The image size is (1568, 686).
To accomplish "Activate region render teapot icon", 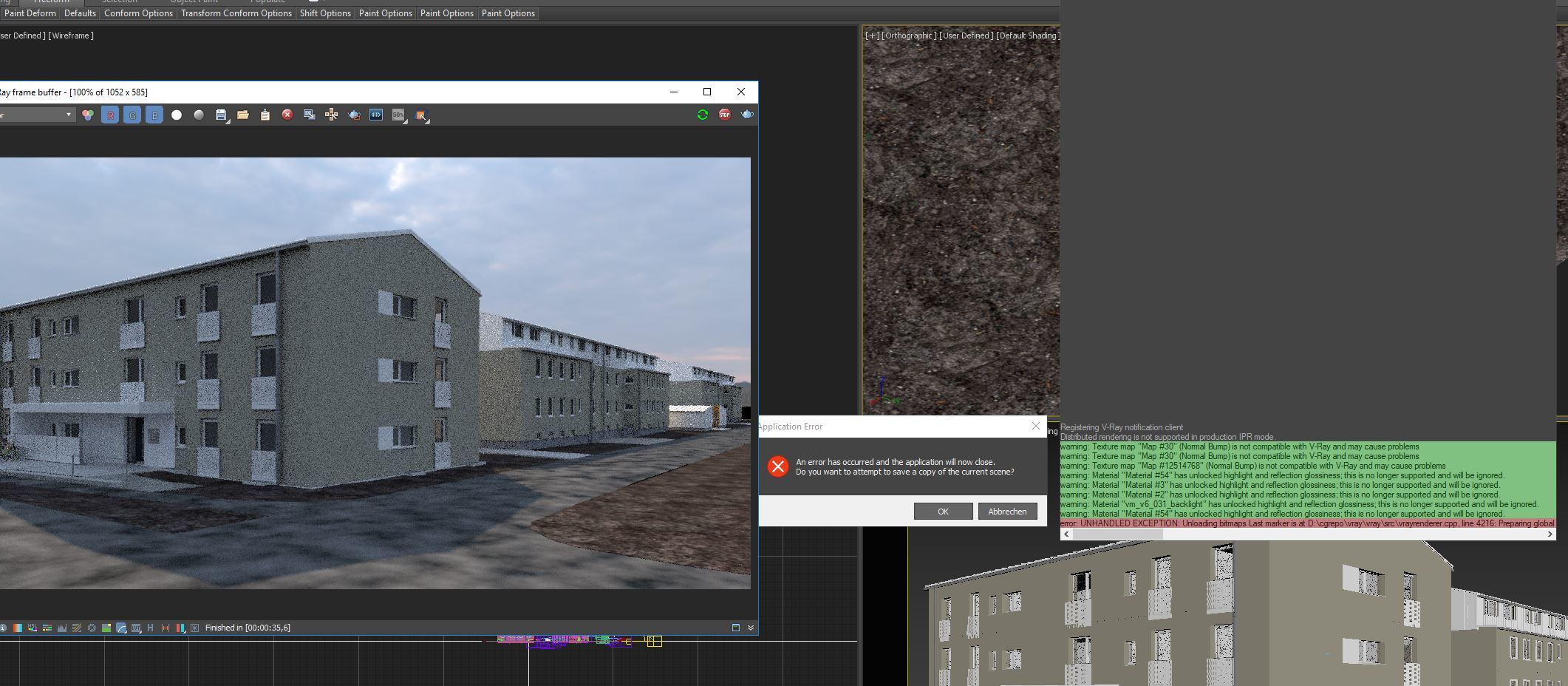I will (x=354, y=115).
